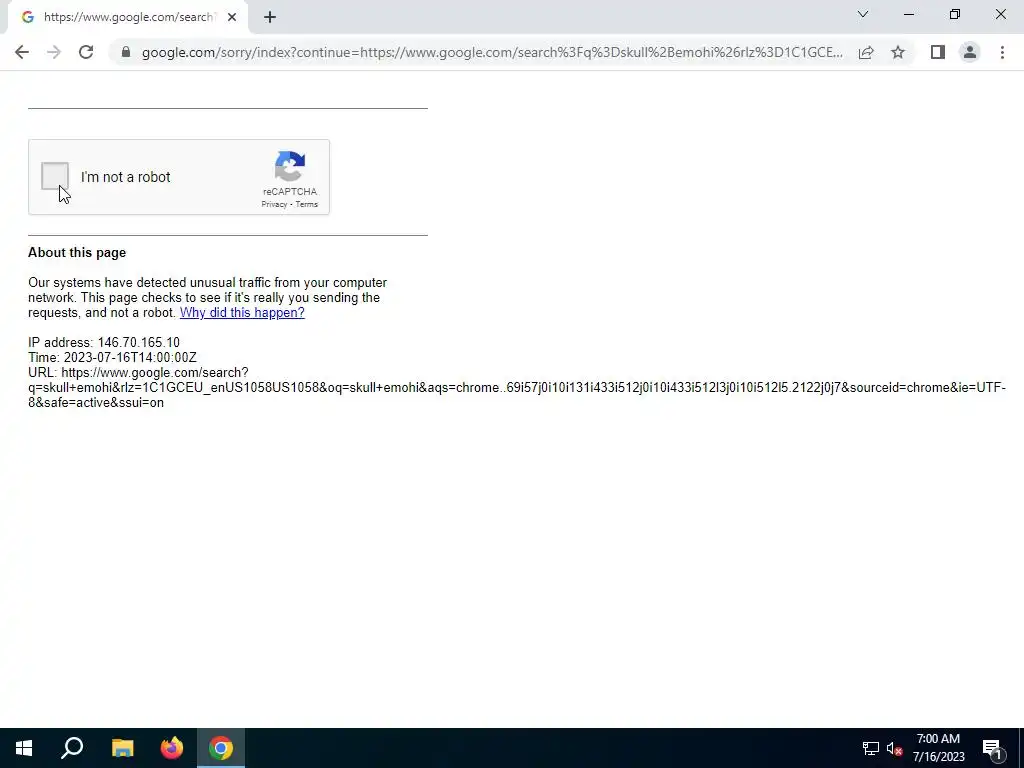Open the Why did this happen? link
This screenshot has width=1024, height=768.
point(242,312)
